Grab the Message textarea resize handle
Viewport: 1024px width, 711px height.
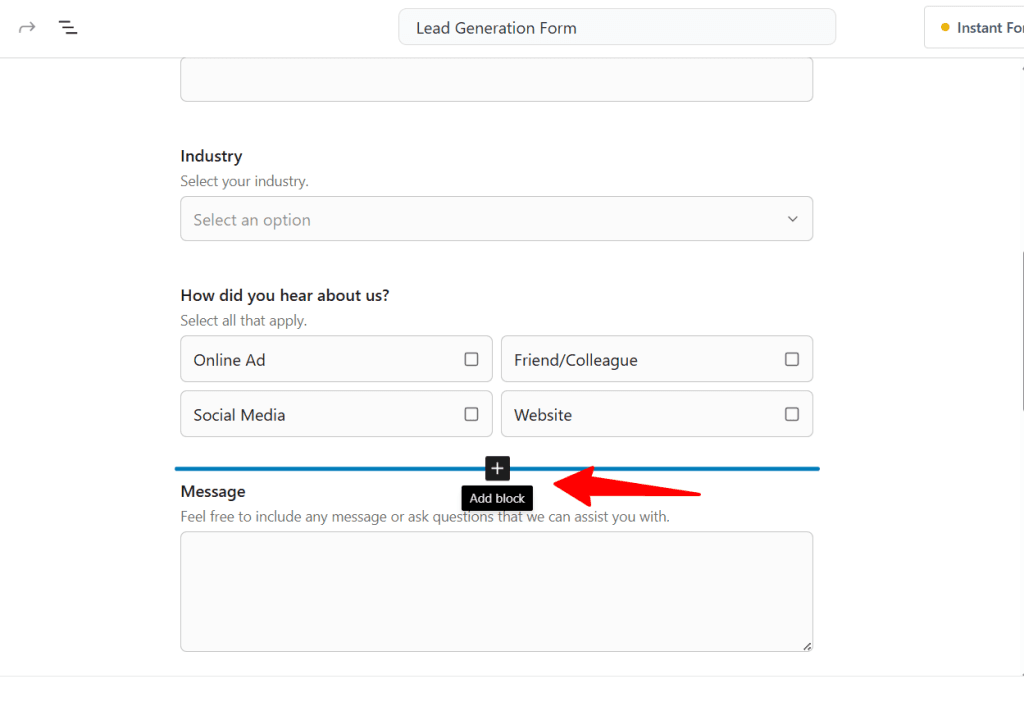(807, 646)
